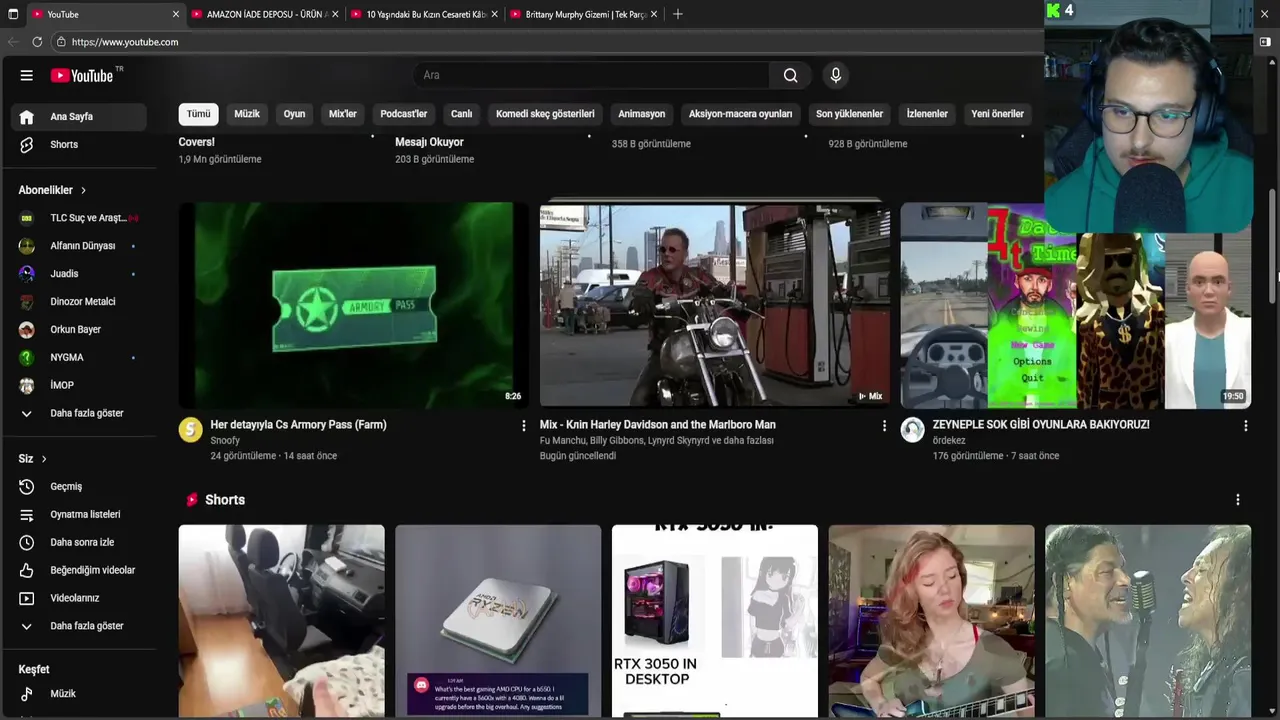Viewport: 1280px width, 720px height.
Task: Open options for ZEYNEPLE ŞOK GİBİ video
Action: coord(1245,426)
